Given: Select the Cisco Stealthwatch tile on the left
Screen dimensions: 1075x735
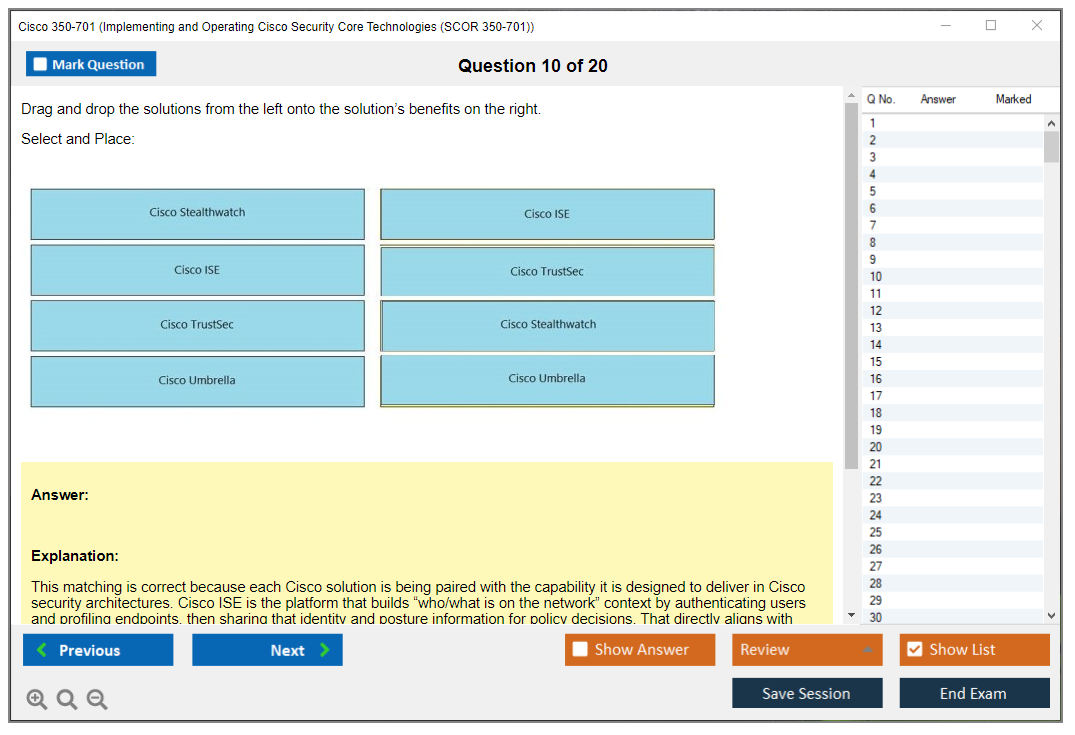Looking at the screenshot, I should tap(197, 213).
